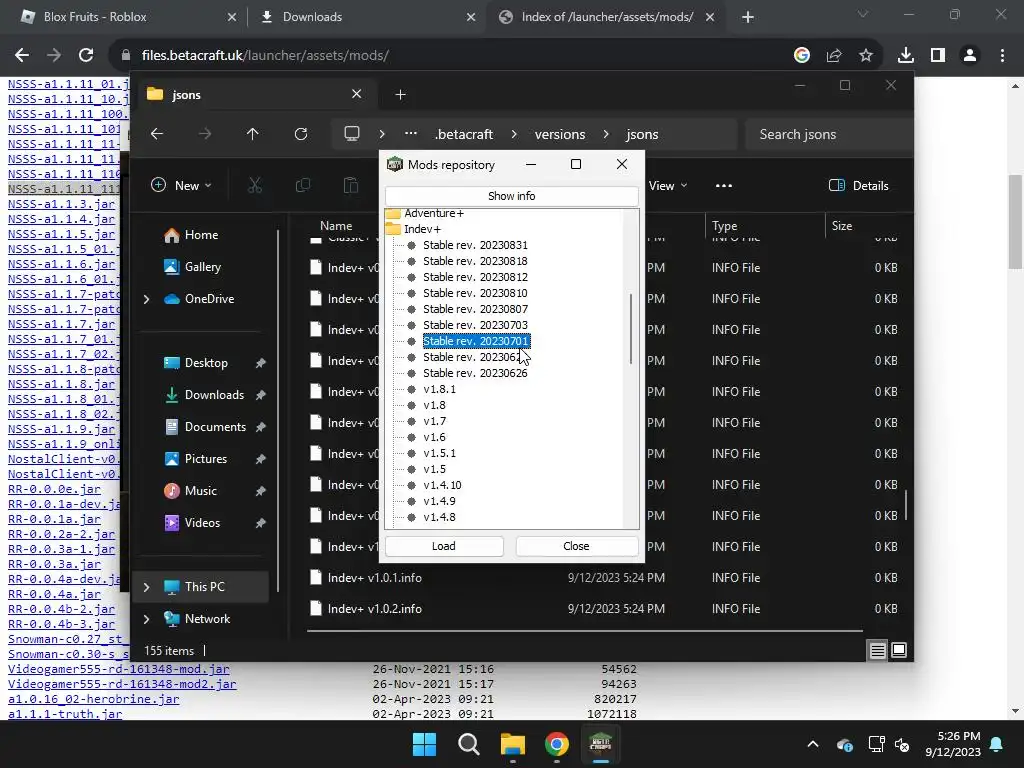
Task: Open the Chrome three-dot menu
Action: pos(1002,56)
